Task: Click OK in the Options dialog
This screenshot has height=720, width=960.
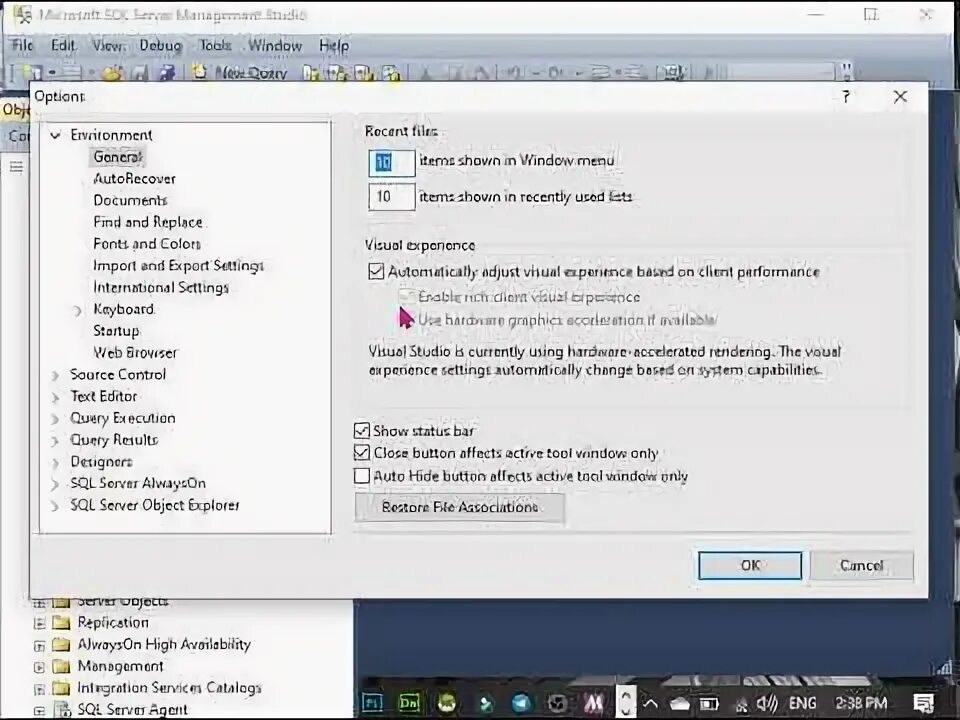Action: [750, 565]
